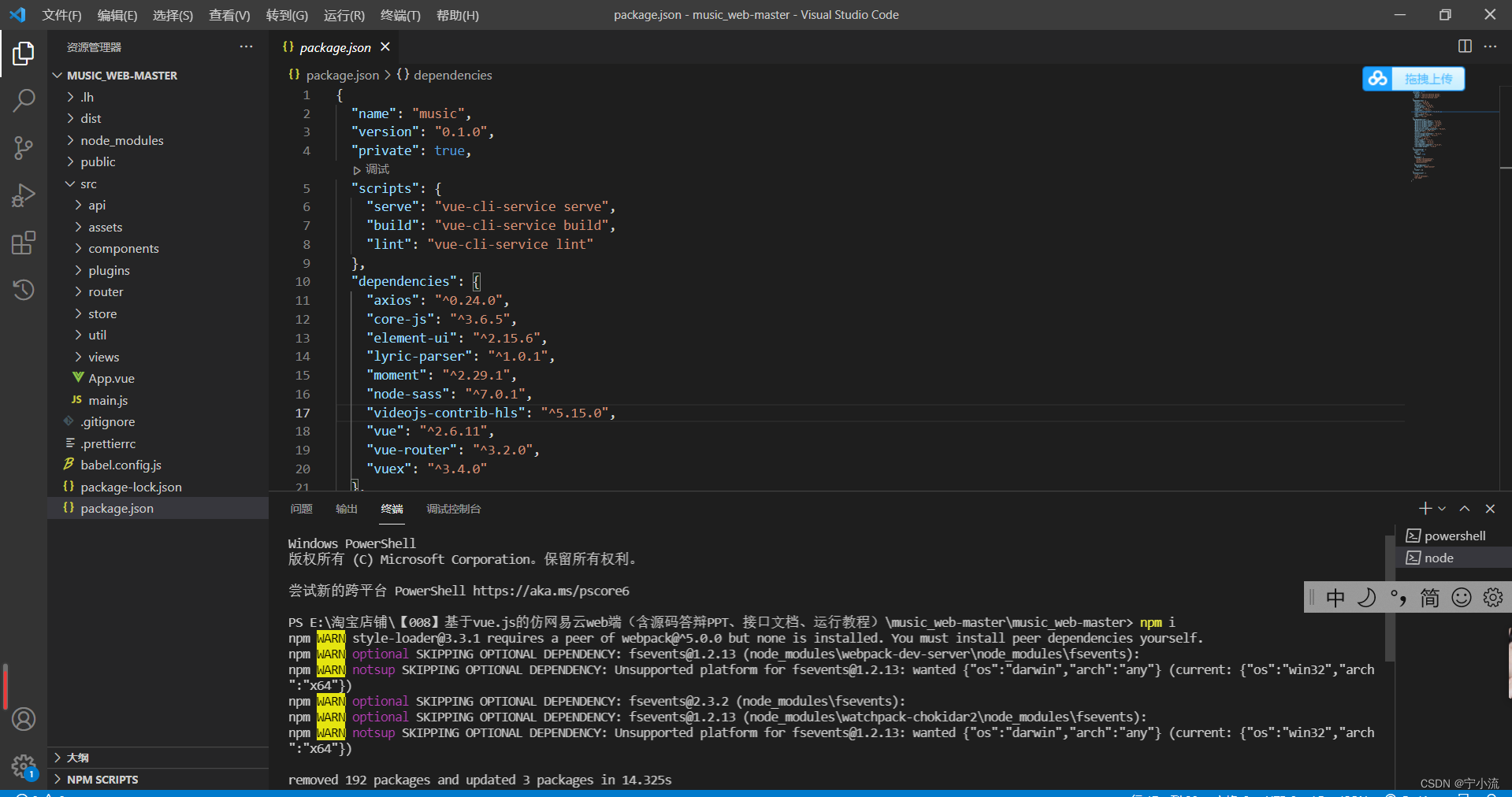Expand the router folder
The width and height of the screenshot is (1512, 797).
[x=158, y=291]
